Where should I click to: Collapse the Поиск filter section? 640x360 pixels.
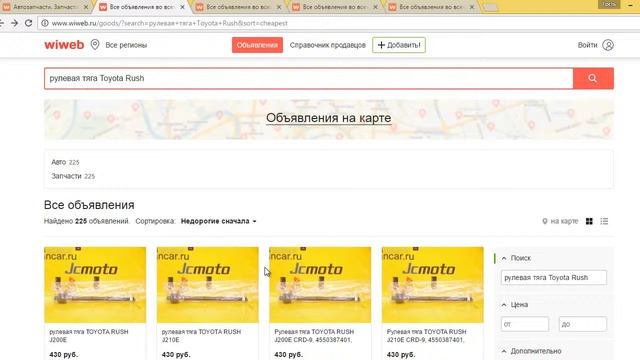516,258
